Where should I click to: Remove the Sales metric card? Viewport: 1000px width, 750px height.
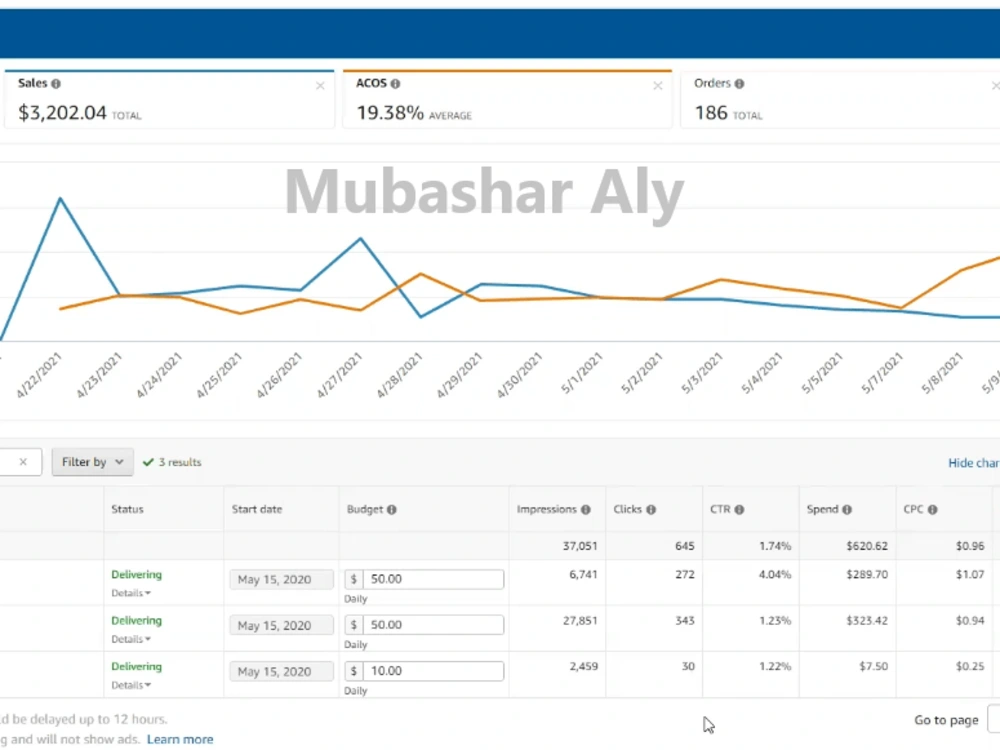320,85
